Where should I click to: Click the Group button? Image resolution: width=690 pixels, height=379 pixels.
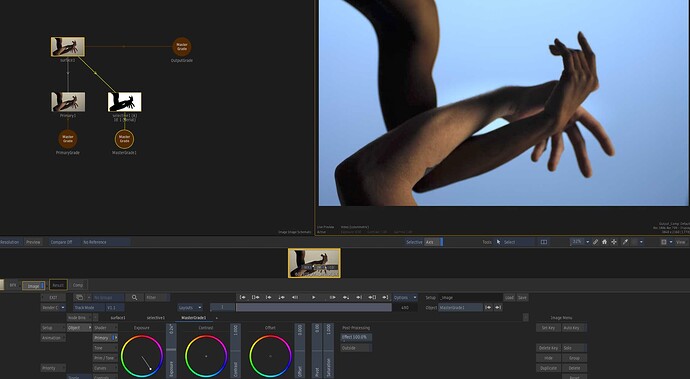click(574, 358)
